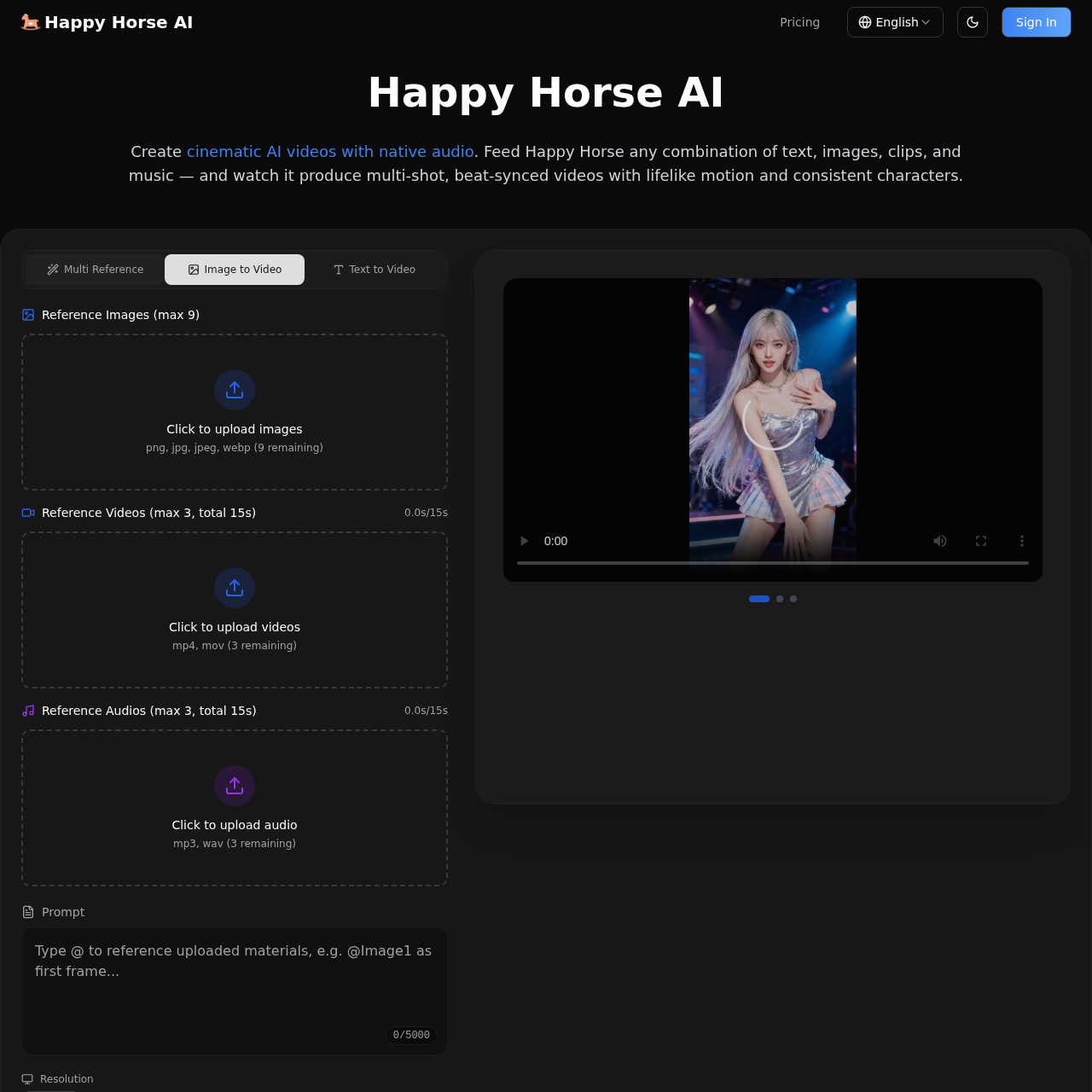Image resolution: width=1092 pixels, height=1092 pixels.
Task: Switch to the Text to Video tab
Action: pyautogui.click(x=375, y=270)
